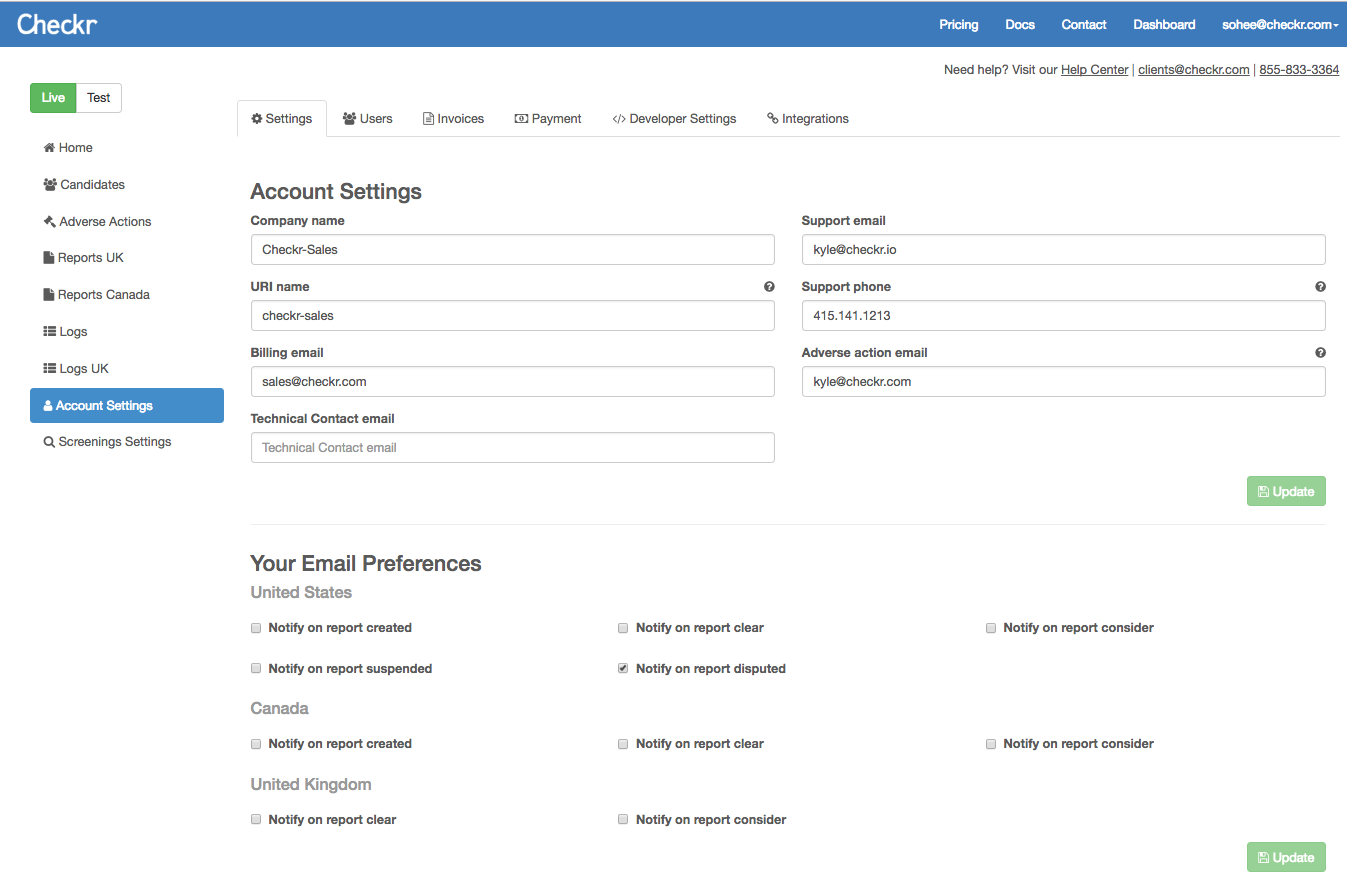Enable Notify on report suspended
Screen dimensions: 1347x883
tap(256, 668)
